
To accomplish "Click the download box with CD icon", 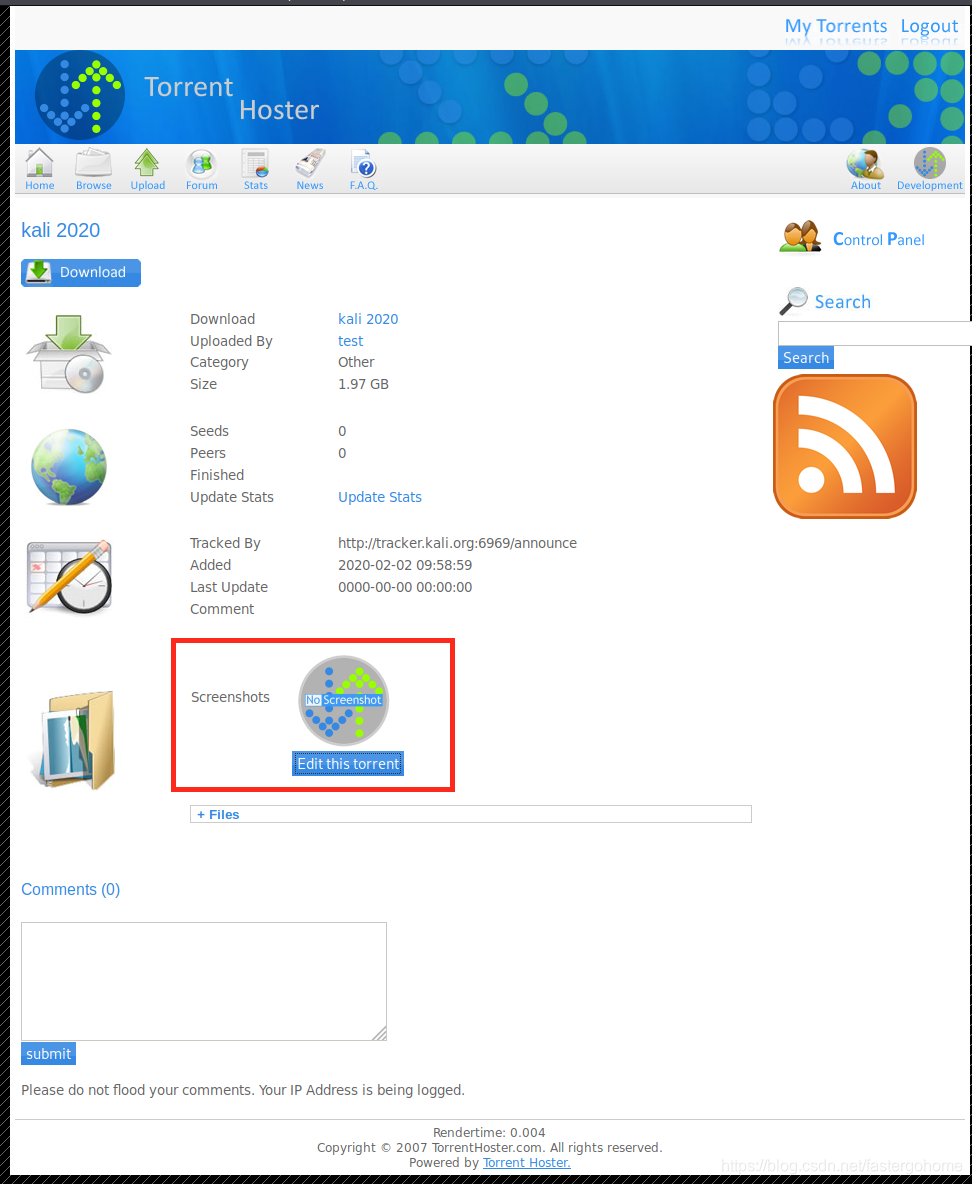I will (x=69, y=353).
